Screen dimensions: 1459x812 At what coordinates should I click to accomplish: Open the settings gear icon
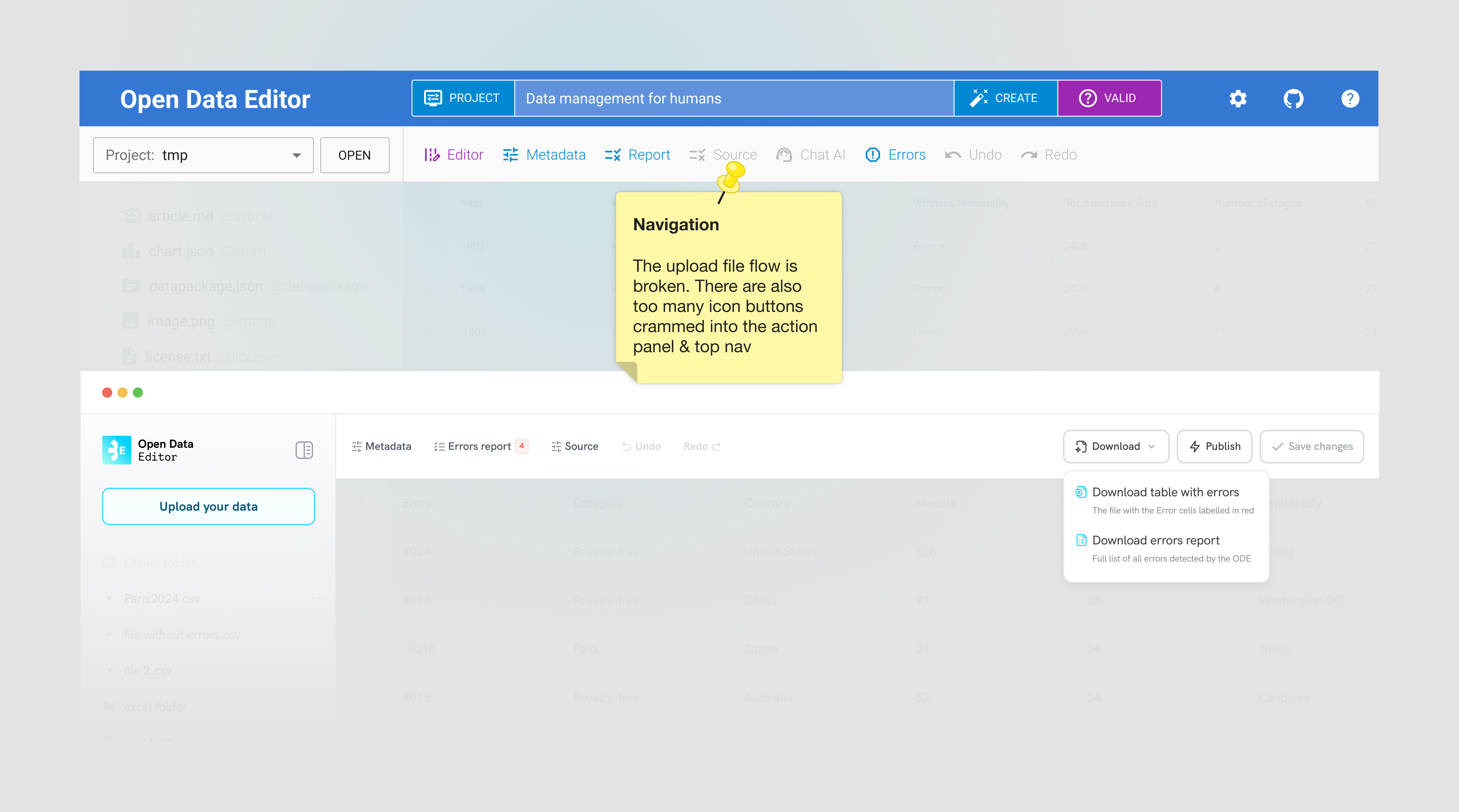point(1238,99)
